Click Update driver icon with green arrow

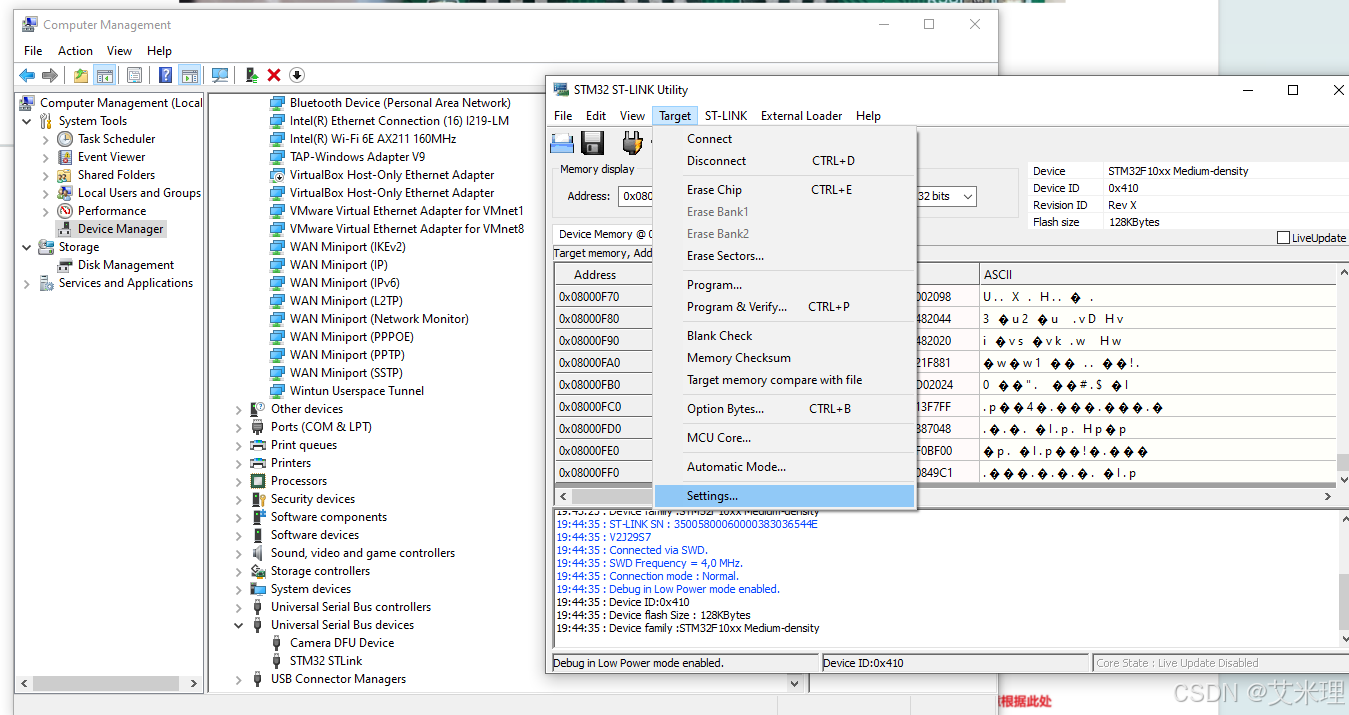pyautogui.click(x=252, y=75)
